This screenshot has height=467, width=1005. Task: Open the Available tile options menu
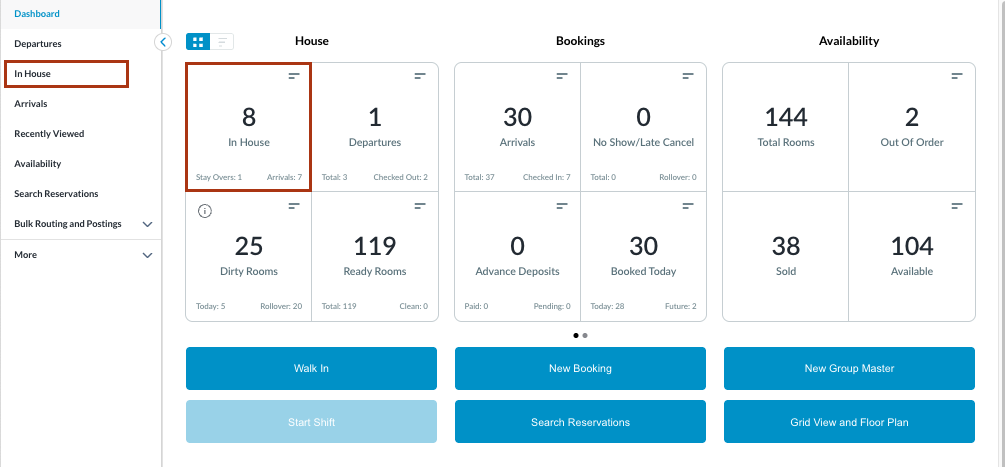point(957,206)
